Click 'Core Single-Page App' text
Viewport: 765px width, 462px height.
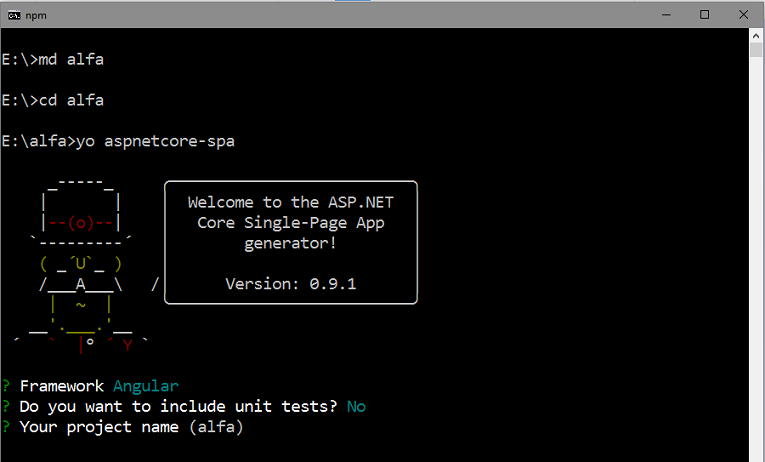pyautogui.click(x=291, y=223)
